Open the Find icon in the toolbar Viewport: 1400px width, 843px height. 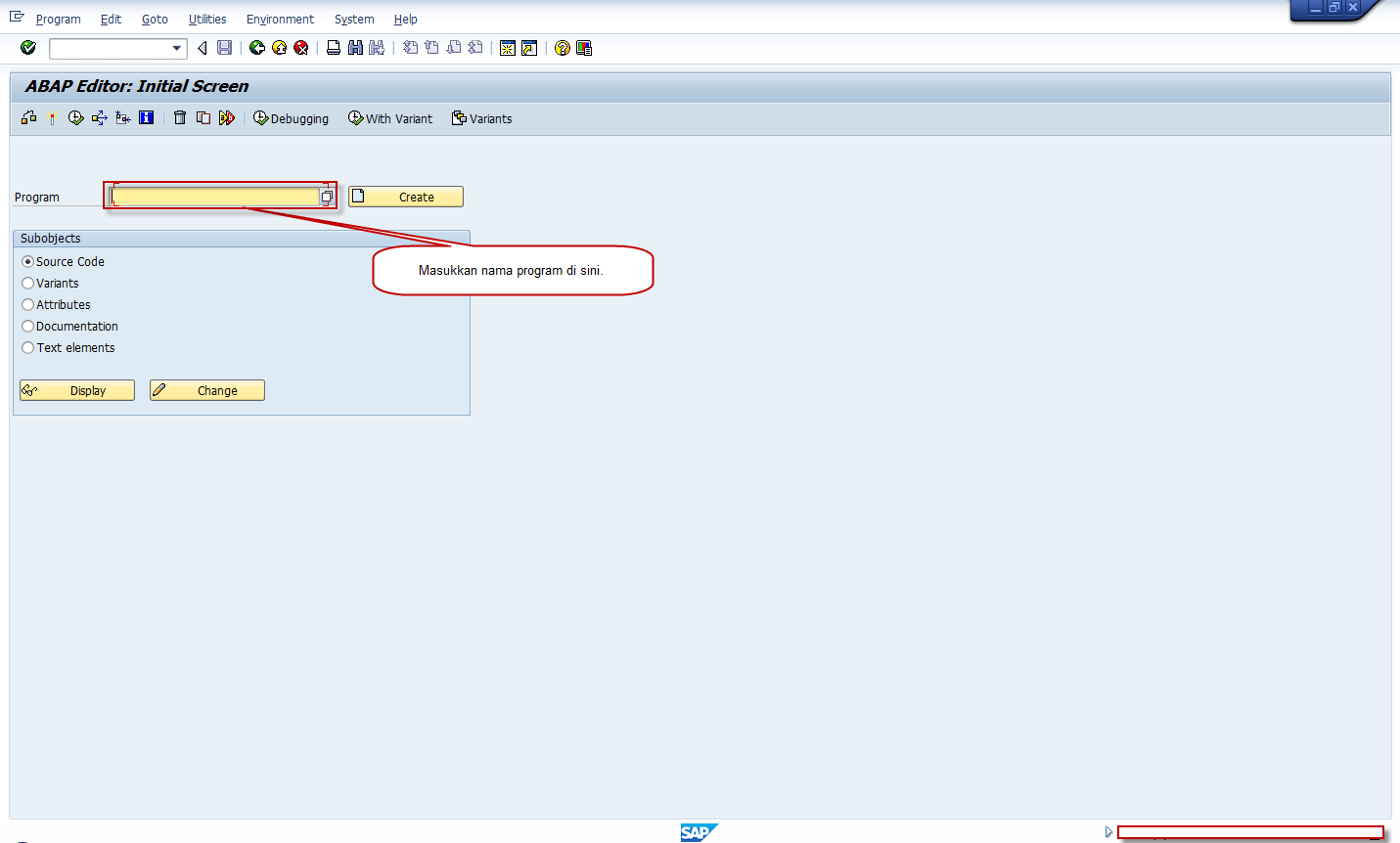354,47
